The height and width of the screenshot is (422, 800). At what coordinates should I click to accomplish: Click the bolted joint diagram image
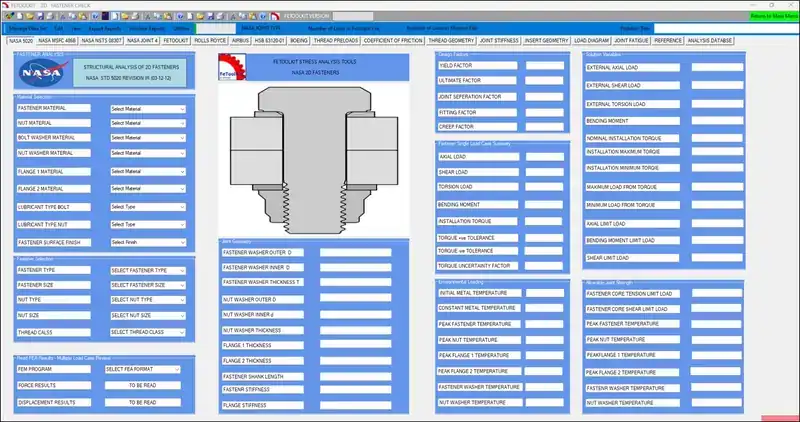pos(314,159)
